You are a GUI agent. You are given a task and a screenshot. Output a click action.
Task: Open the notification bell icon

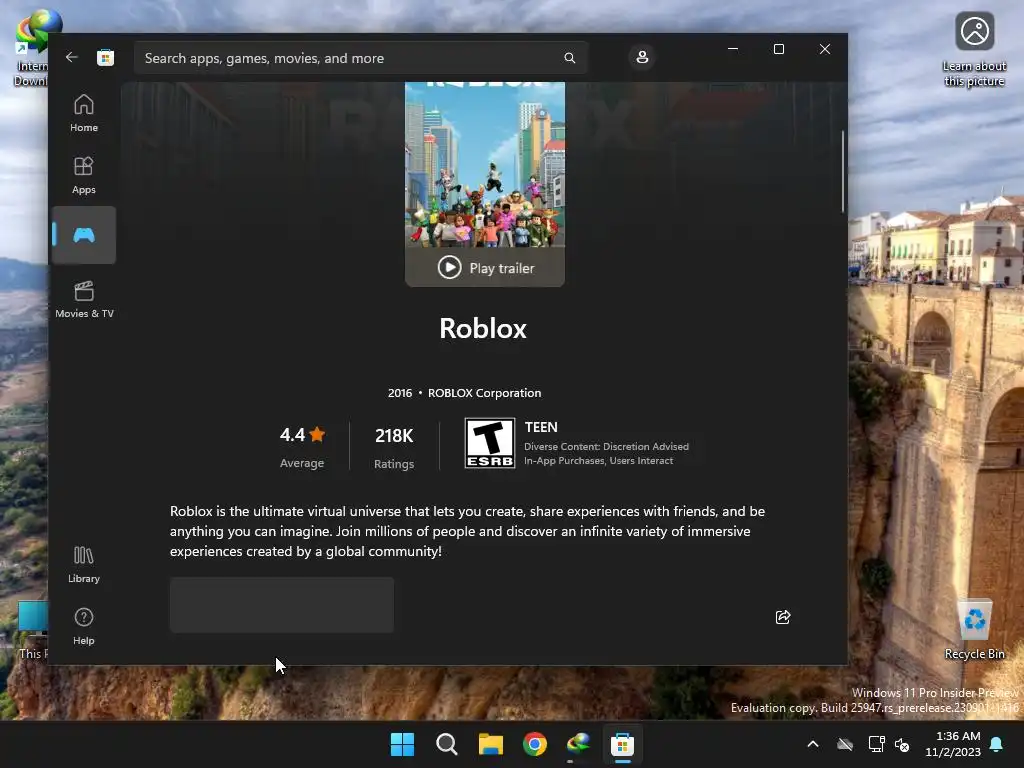997,744
